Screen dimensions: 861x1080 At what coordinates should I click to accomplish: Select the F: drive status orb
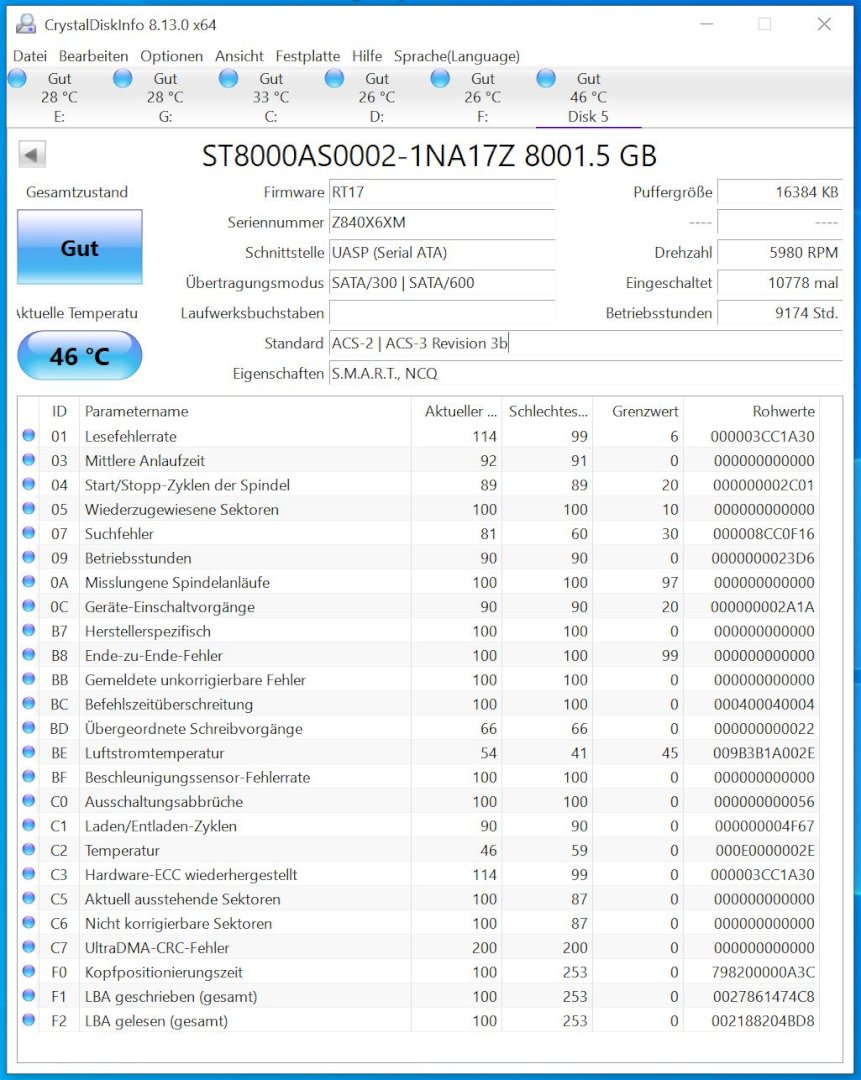(x=441, y=79)
